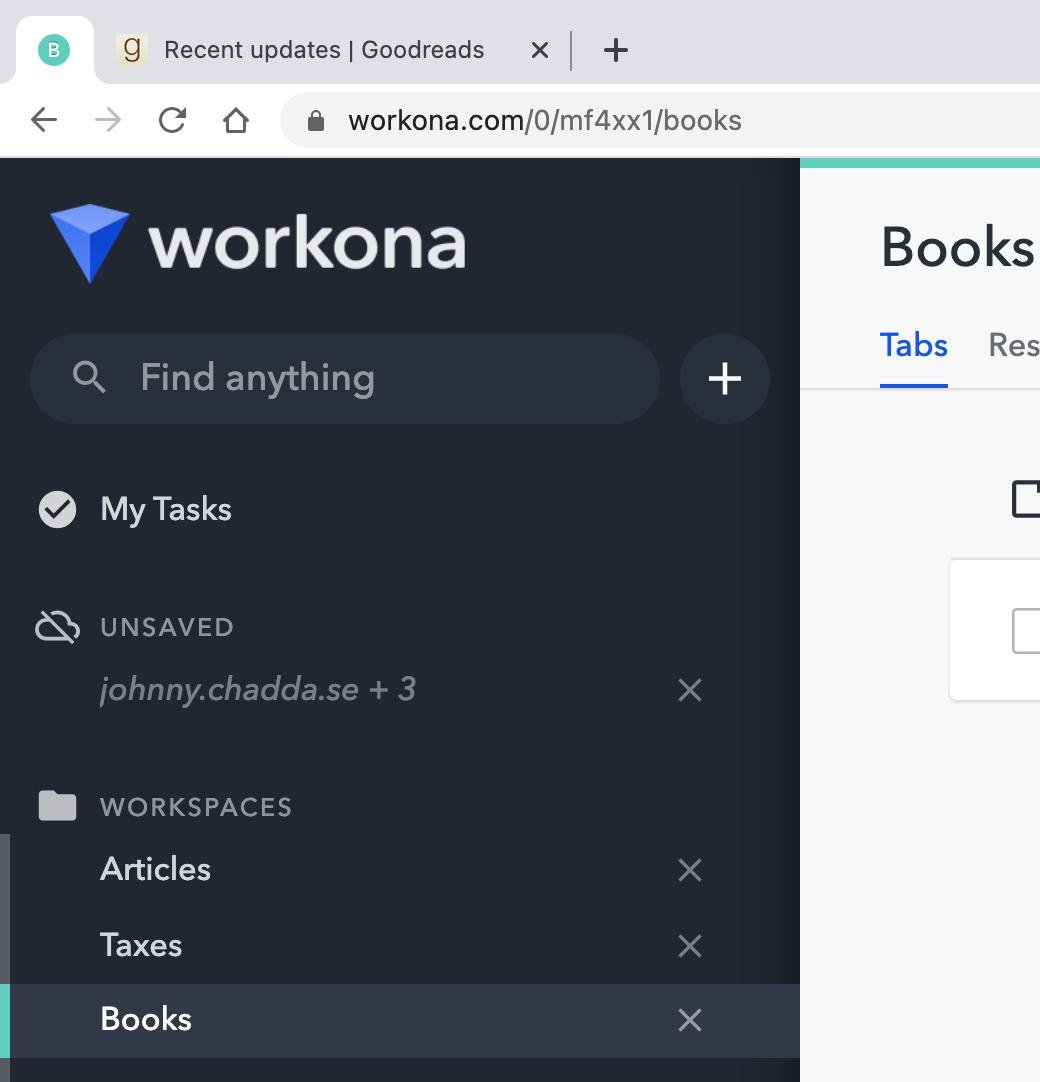Go to browser home page
Viewport: 1040px width, 1082px height.
(236, 121)
